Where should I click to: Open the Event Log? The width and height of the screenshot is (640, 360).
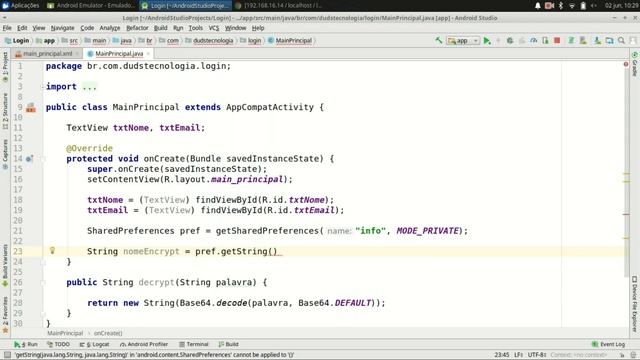(608, 344)
